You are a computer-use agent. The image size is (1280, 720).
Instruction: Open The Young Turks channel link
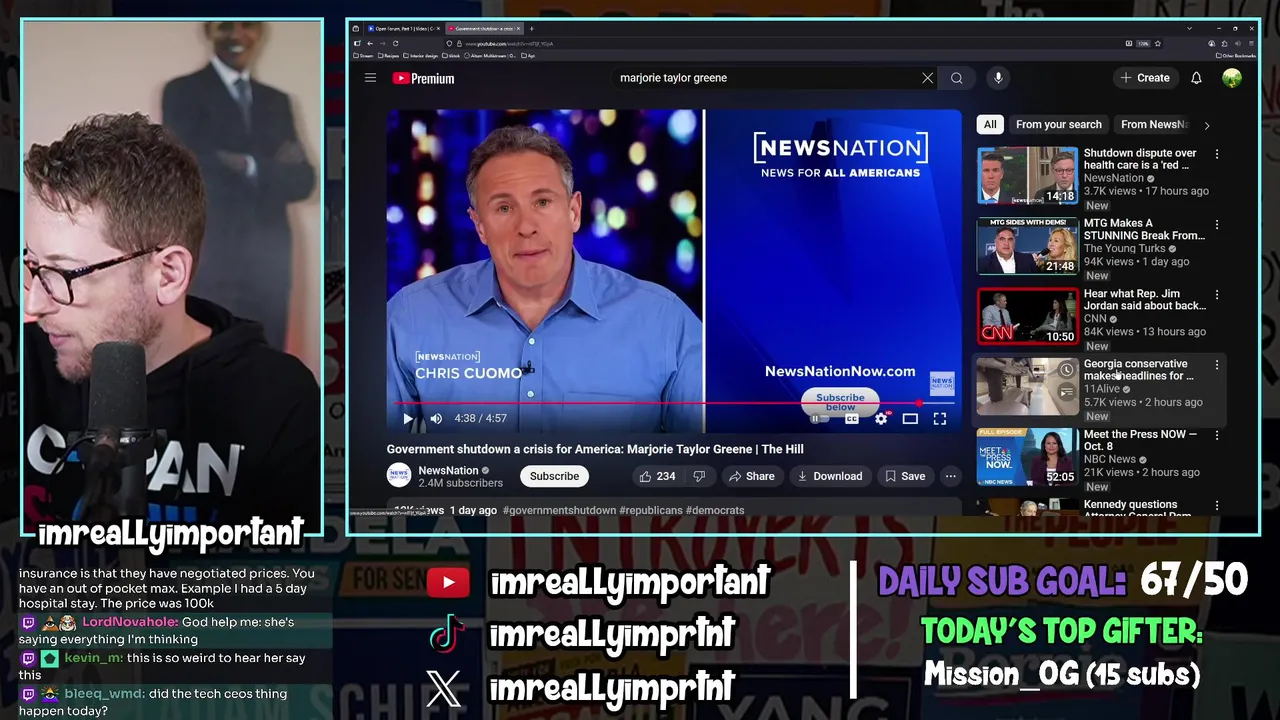tap(1124, 248)
